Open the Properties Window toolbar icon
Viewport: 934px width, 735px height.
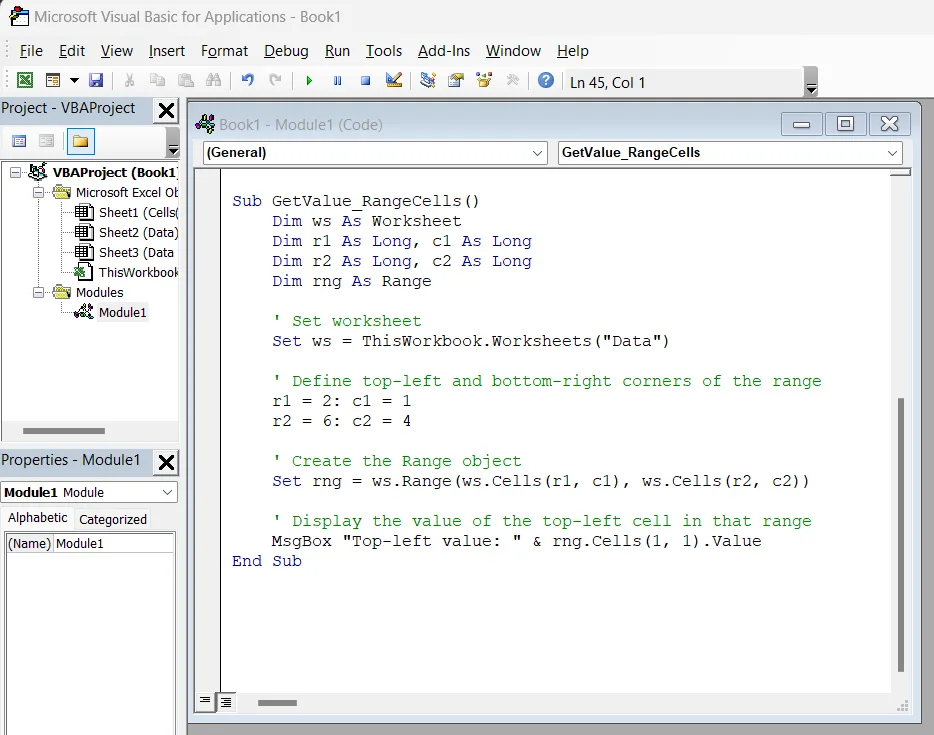(456, 80)
